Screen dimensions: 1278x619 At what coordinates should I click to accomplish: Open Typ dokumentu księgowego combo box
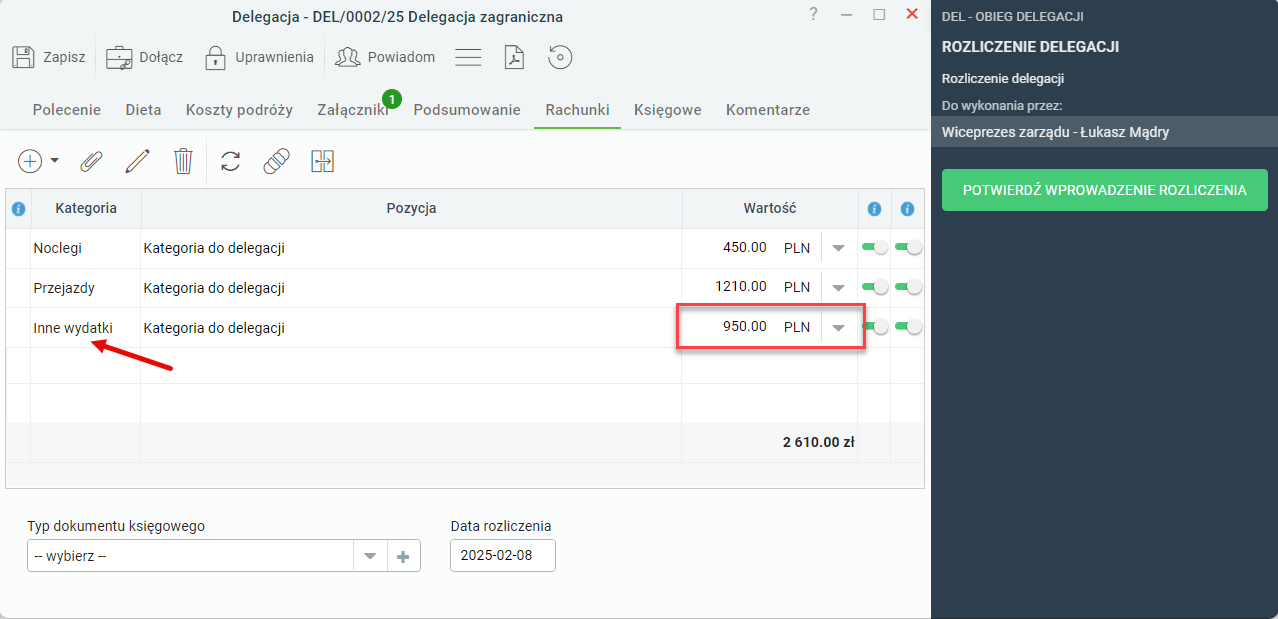206,556
